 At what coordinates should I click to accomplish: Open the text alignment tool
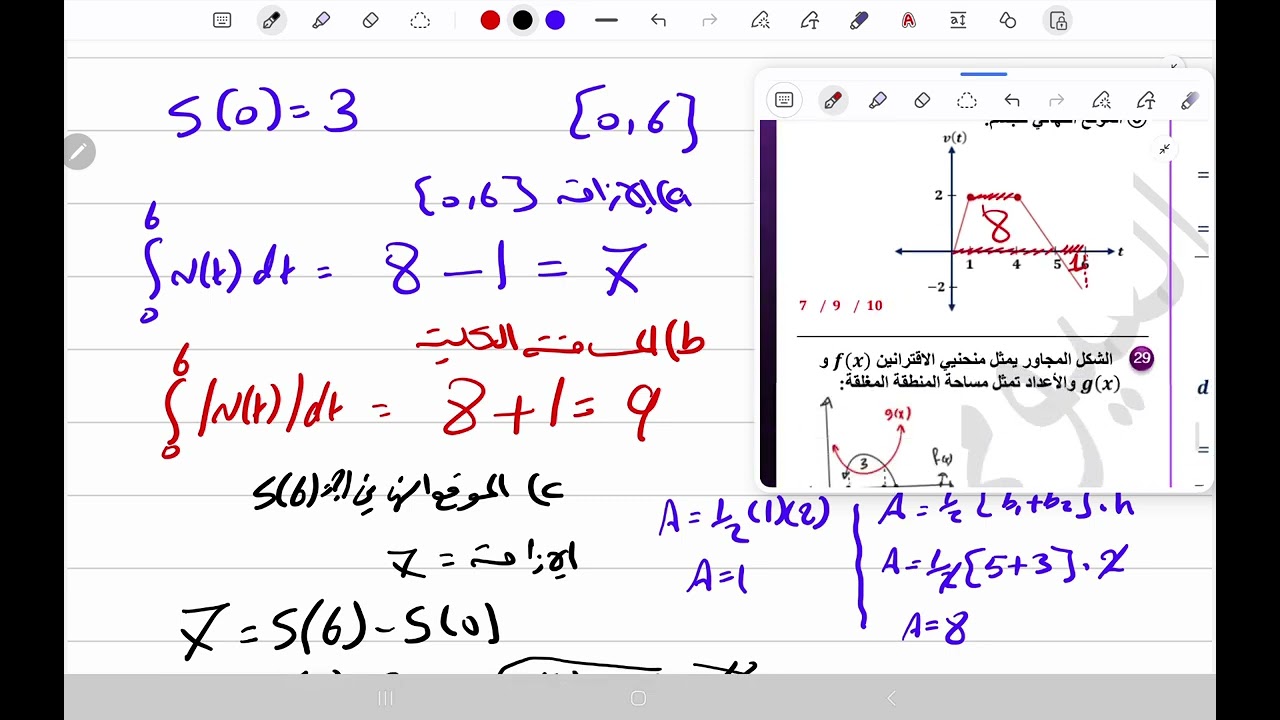[958, 20]
